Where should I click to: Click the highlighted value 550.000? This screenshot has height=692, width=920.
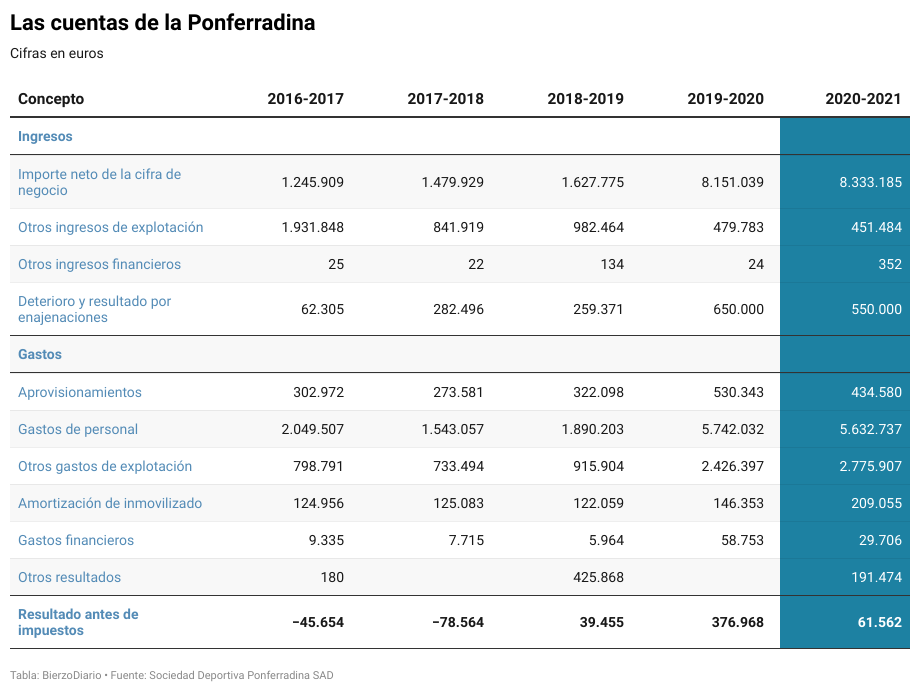click(x=877, y=309)
